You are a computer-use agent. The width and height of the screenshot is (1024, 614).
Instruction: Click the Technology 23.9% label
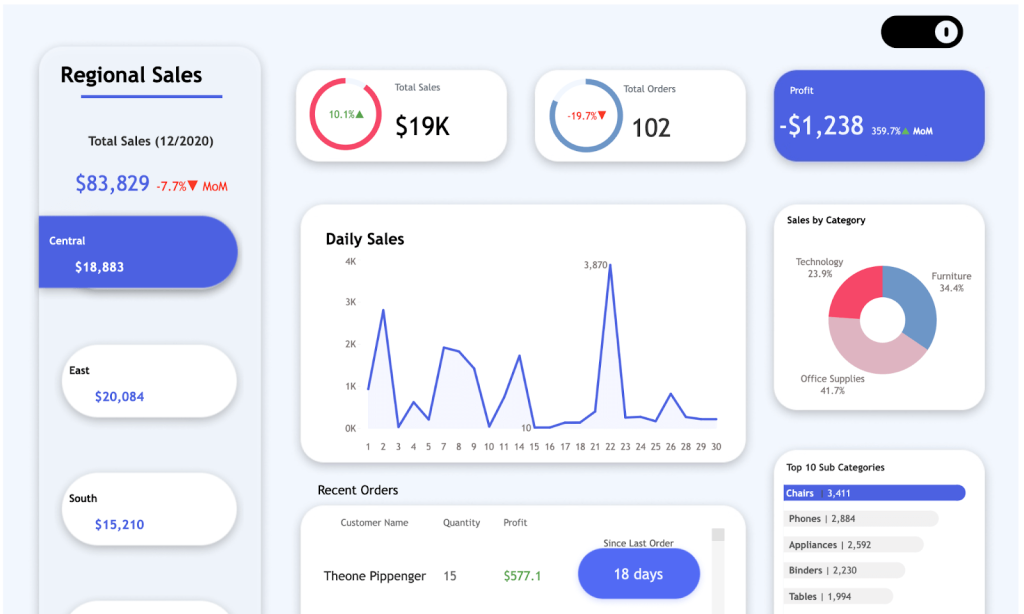coord(820,268)
